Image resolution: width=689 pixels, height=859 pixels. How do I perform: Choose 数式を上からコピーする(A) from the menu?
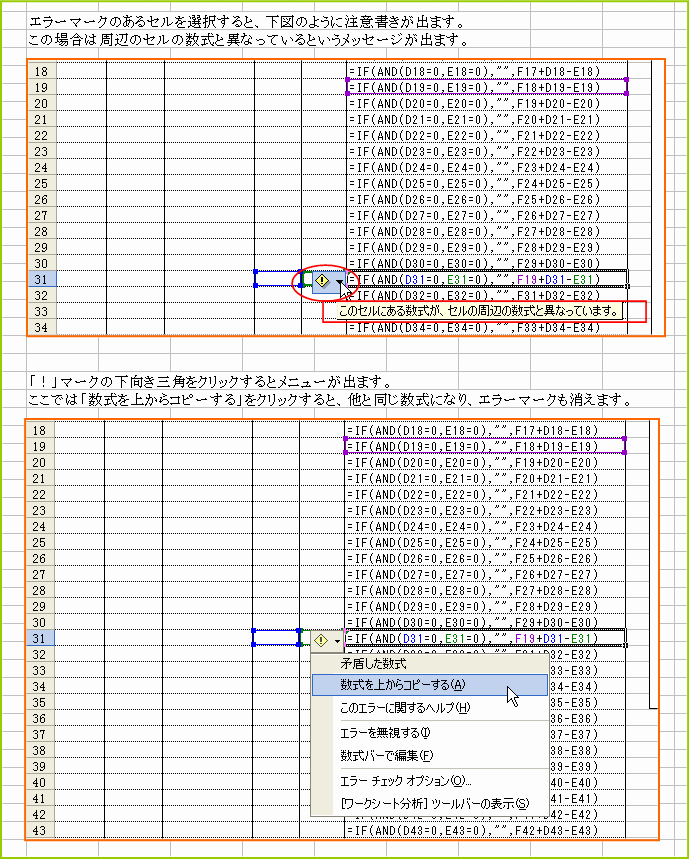(429, 685)
